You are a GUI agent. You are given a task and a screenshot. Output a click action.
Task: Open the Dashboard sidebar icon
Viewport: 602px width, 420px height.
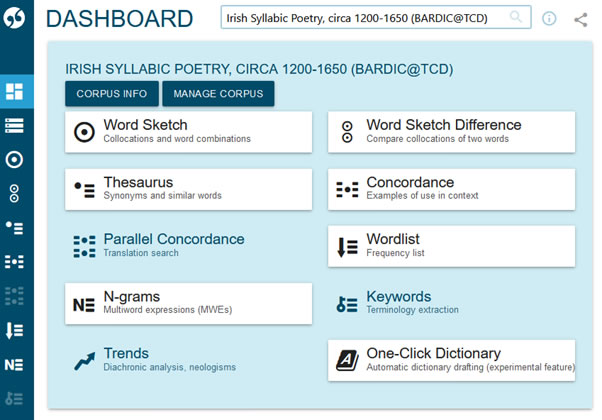click(x=15, y=91)
